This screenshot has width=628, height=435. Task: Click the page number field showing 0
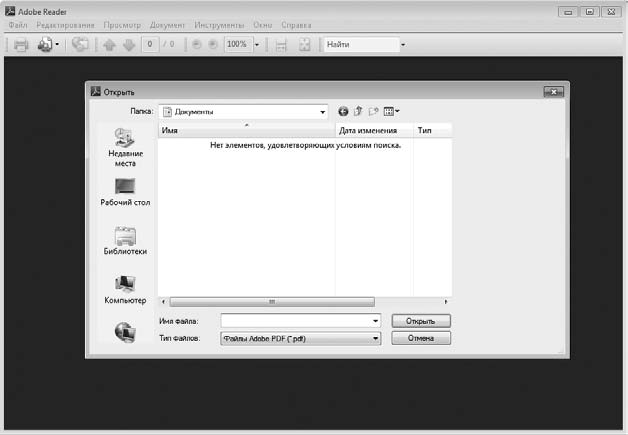tap(150, 44)
